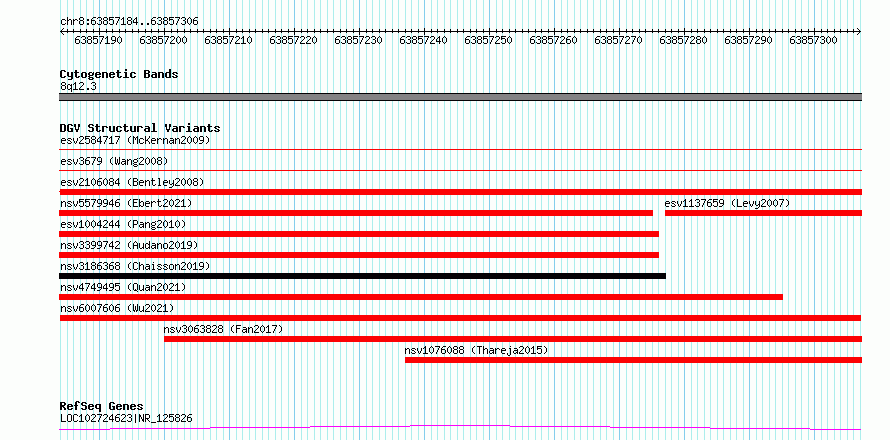Click the 63857260 ruler coordinate
The width and height of the screenshot is (890, 440).
tap(553, 40)
